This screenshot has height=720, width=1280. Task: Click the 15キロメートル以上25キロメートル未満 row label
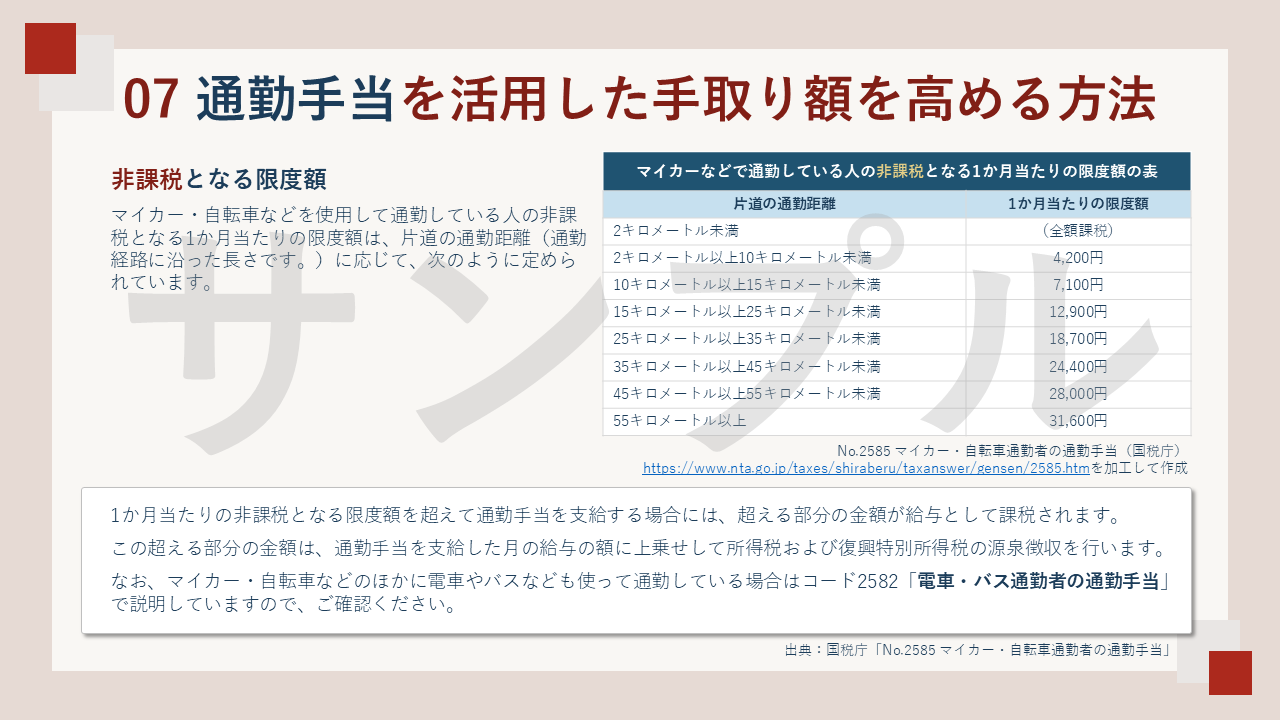coord(747,312)
